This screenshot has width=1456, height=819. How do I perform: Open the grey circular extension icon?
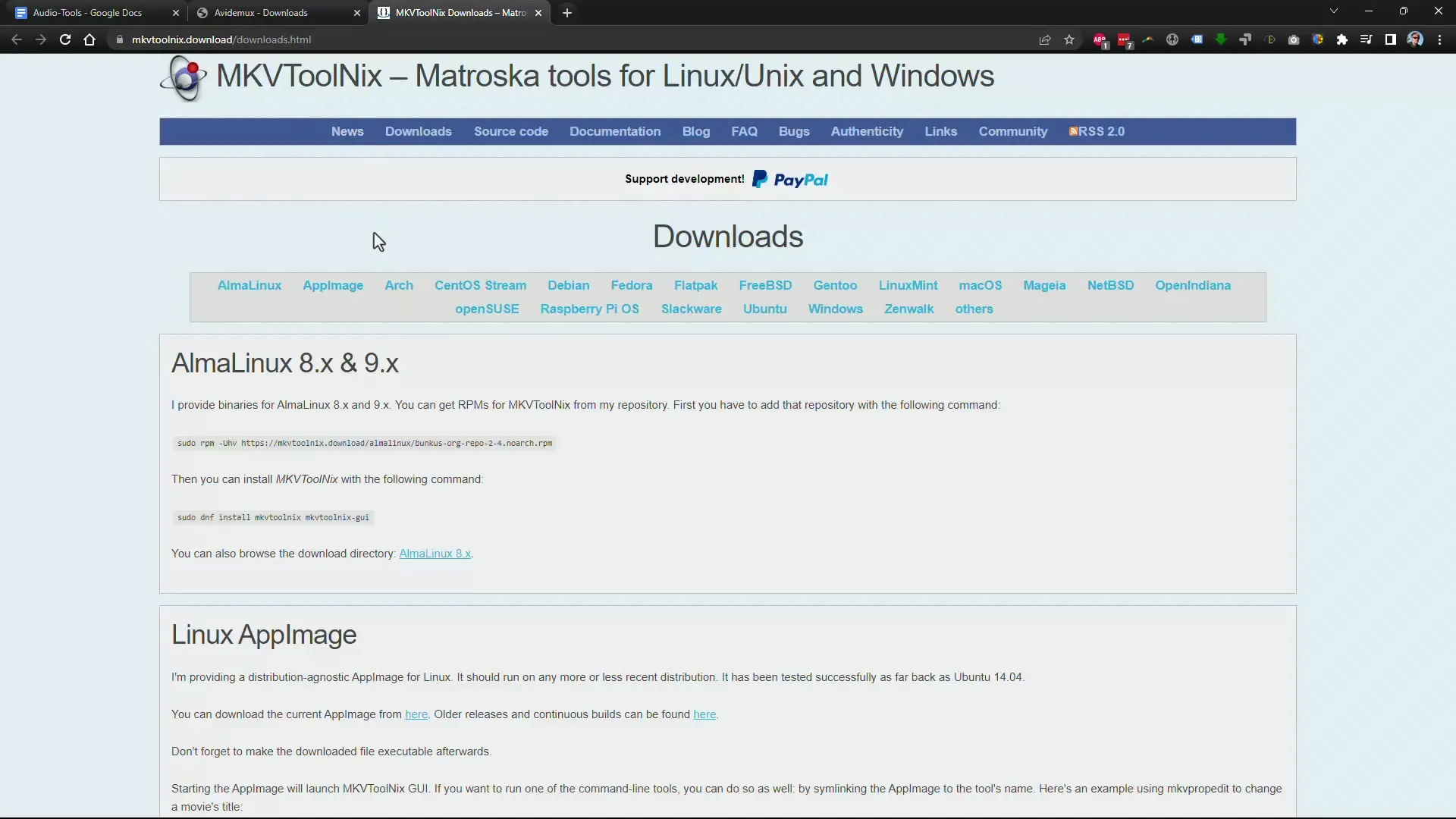1172,39
